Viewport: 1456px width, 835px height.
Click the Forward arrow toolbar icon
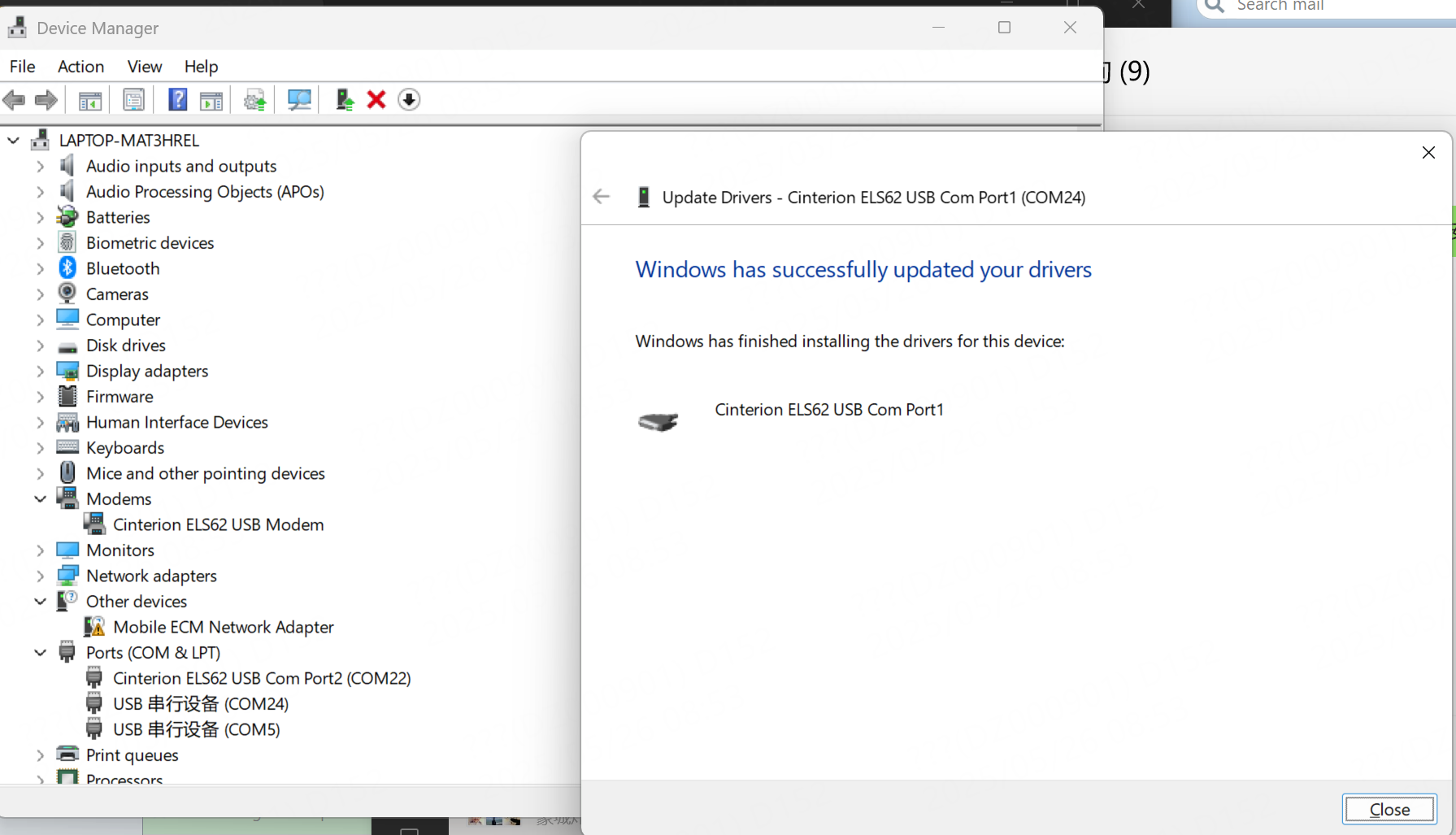[x=46, y=100]
